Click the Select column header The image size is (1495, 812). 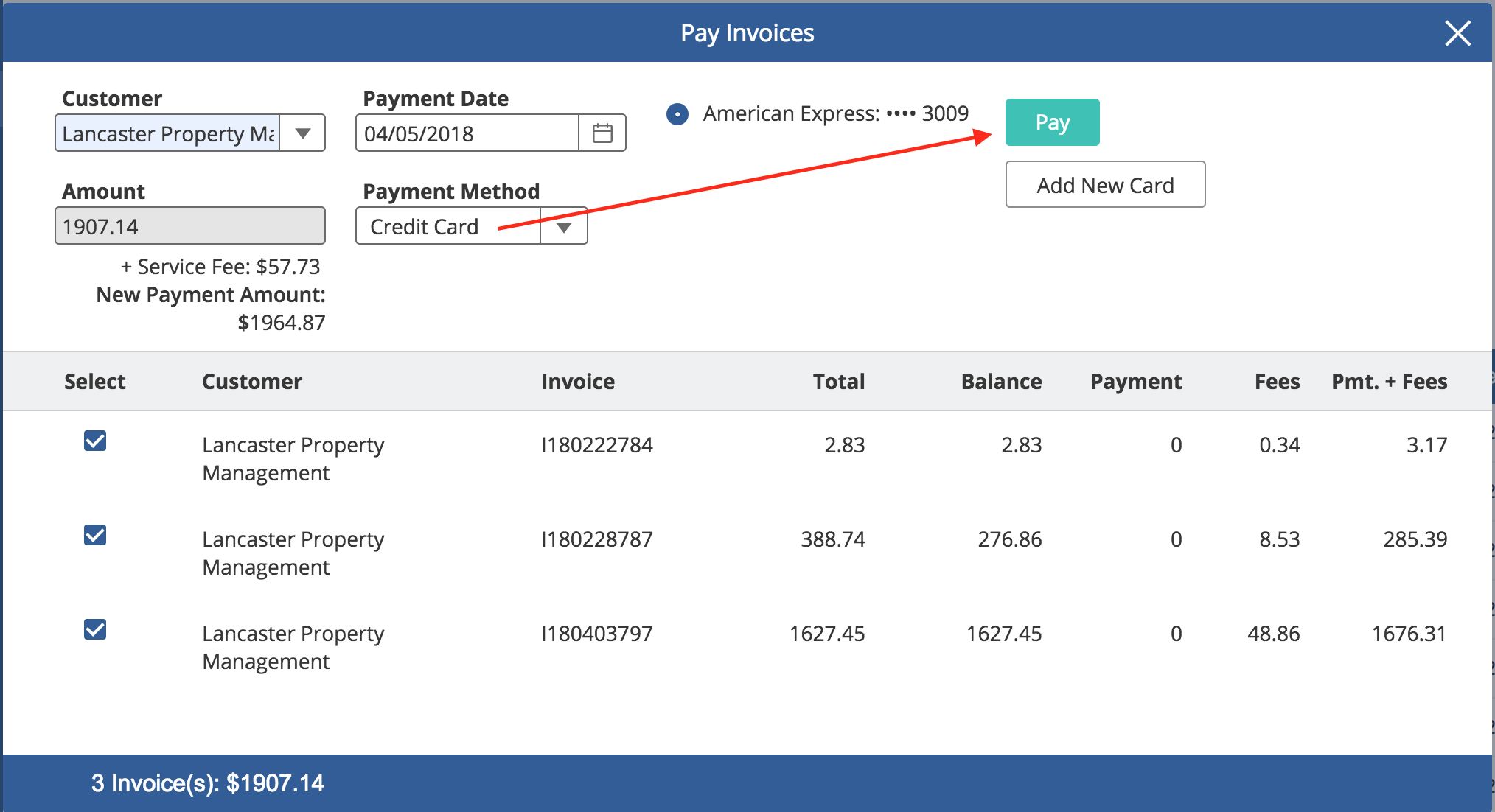tap(94, 382)
